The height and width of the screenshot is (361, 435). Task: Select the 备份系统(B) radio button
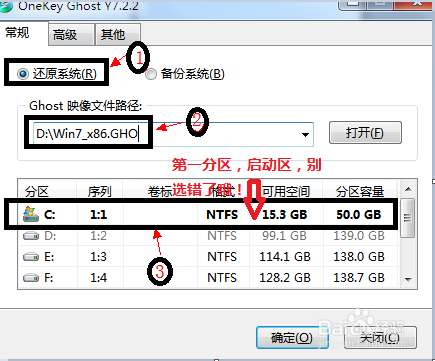point(184,74)
